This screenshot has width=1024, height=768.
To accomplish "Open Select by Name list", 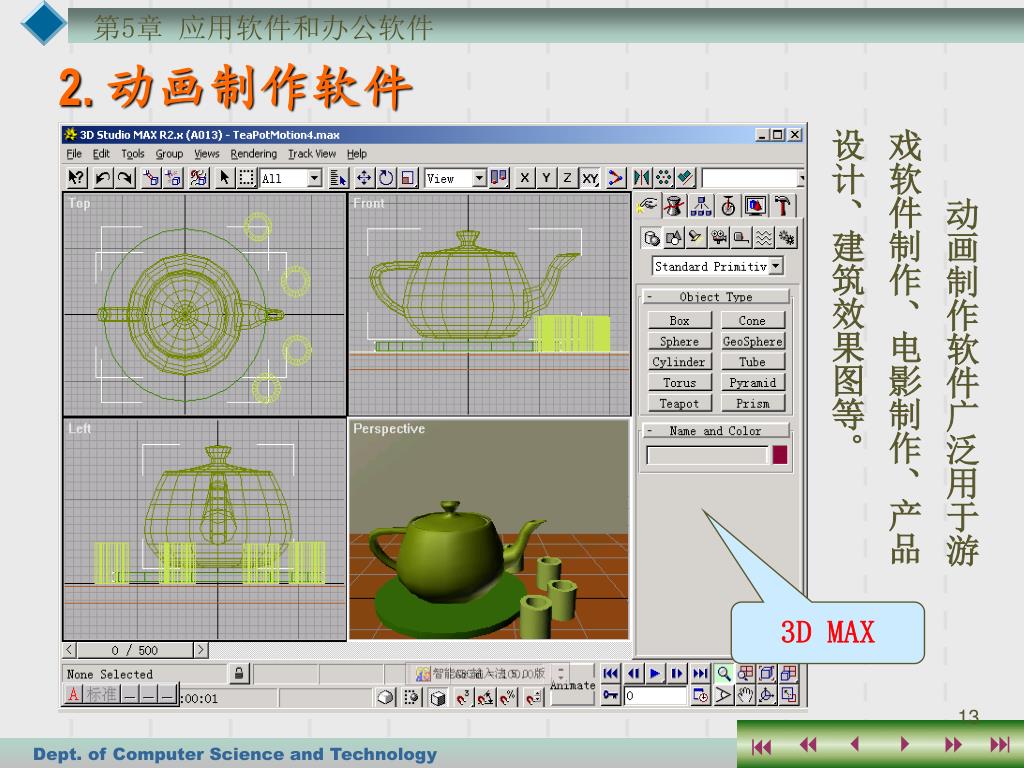I will [338, 178].
